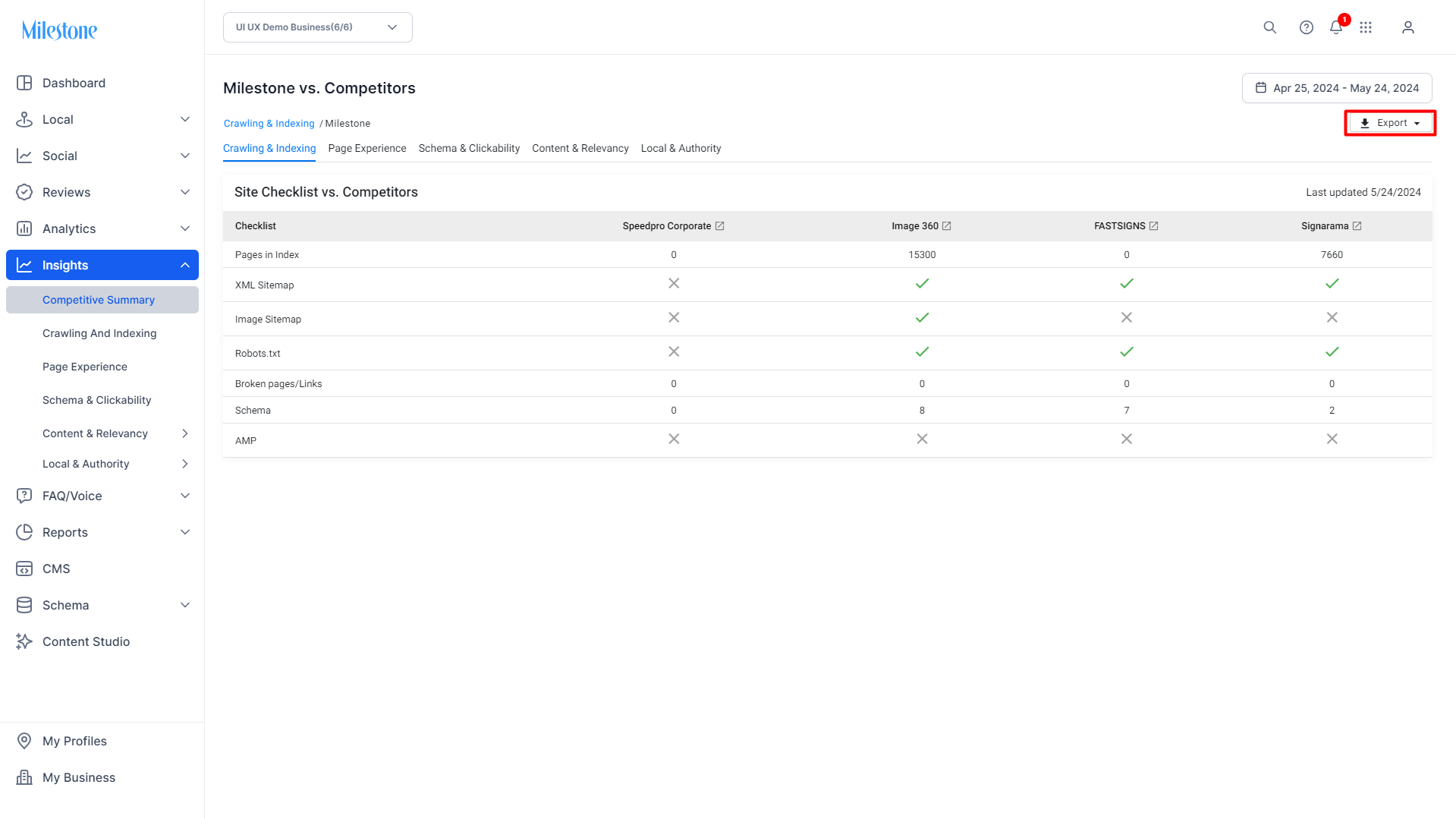The width and height of the screenshot is (1456, 819).
Task: Click the Insights trend line icon
Action: (24, 265)
